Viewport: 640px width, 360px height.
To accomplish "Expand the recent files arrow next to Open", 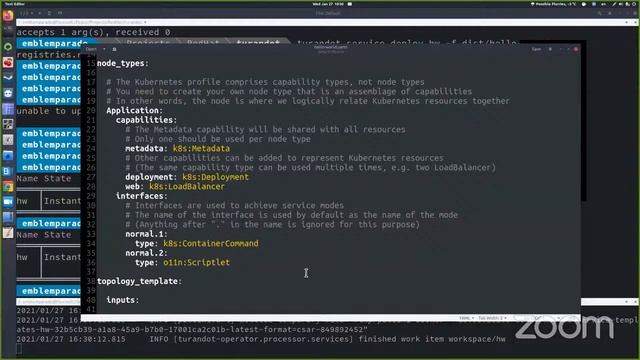I will tap(104, 49).
